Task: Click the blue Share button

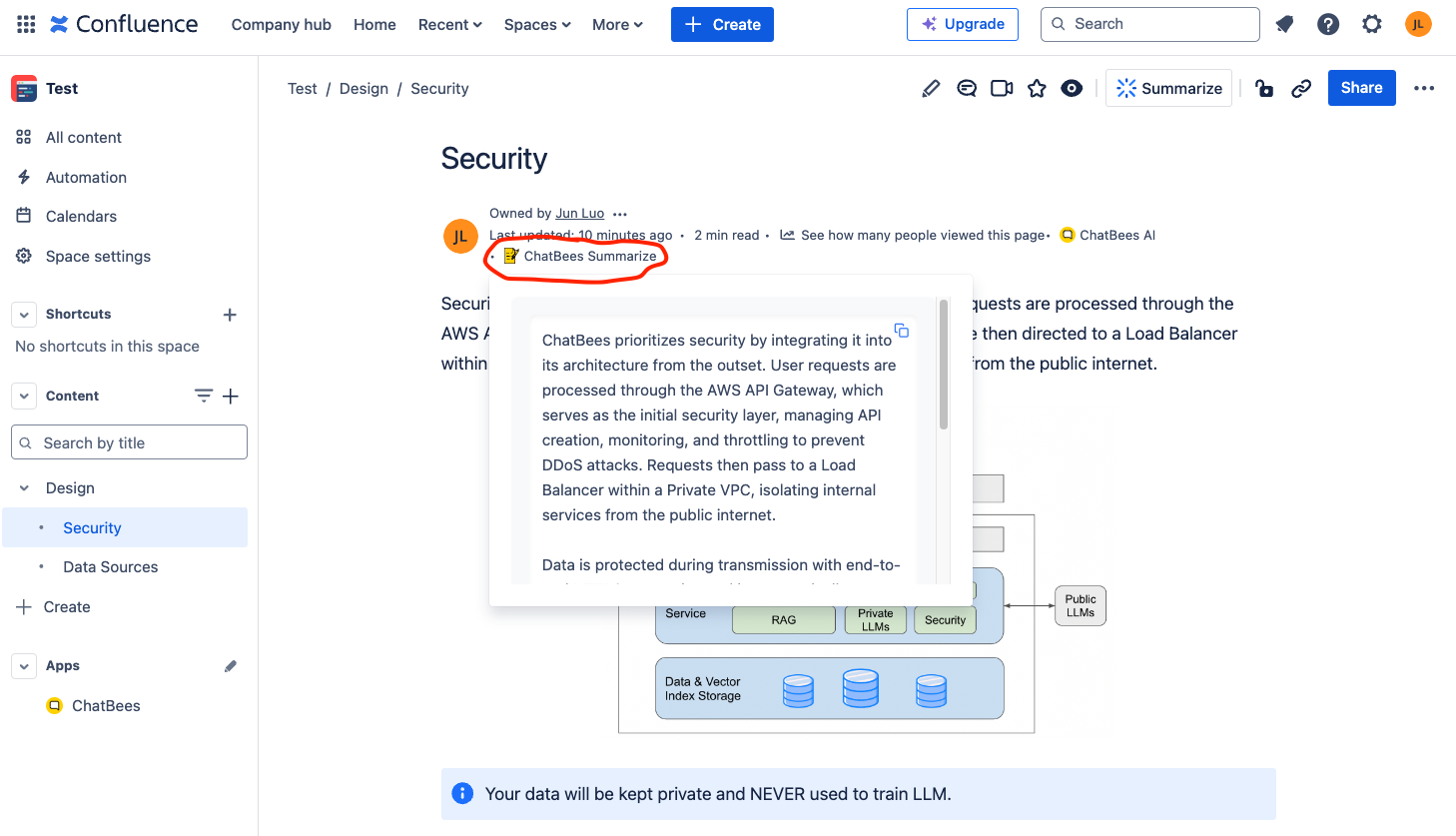Action: (x=1361, y=88)
